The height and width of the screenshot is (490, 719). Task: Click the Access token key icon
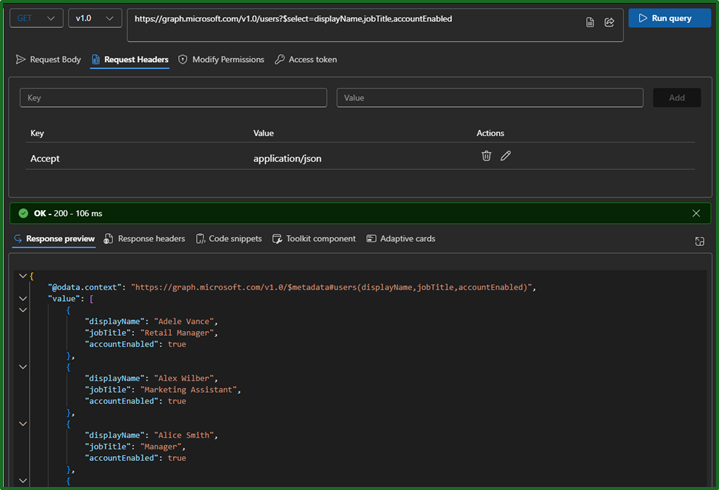[x=279, y=60]
